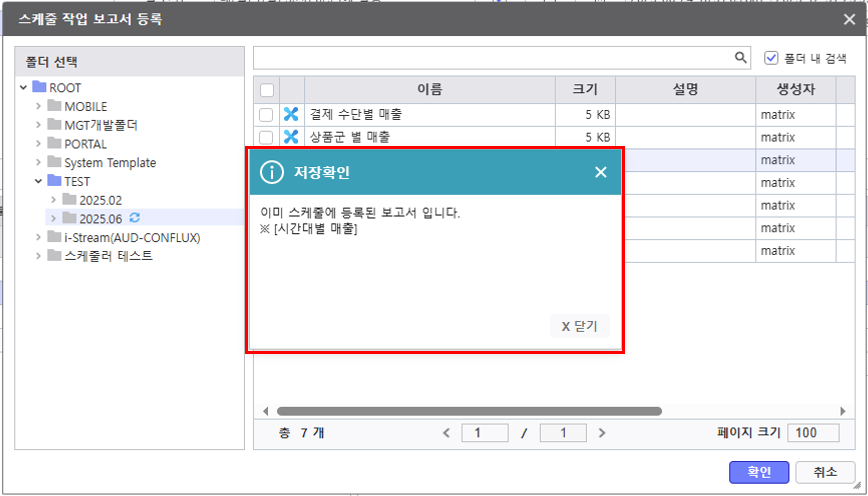The height and width of the screenshot is (496, 868).
Task: Check the 상품군 별 매출 row checkbox
Action: tap(266, 137)
